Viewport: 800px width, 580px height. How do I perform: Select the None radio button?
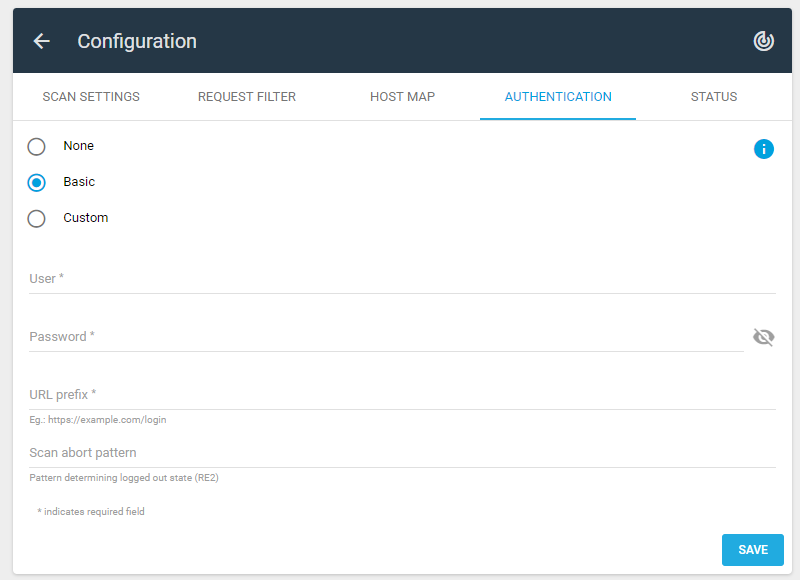(36, 146)
